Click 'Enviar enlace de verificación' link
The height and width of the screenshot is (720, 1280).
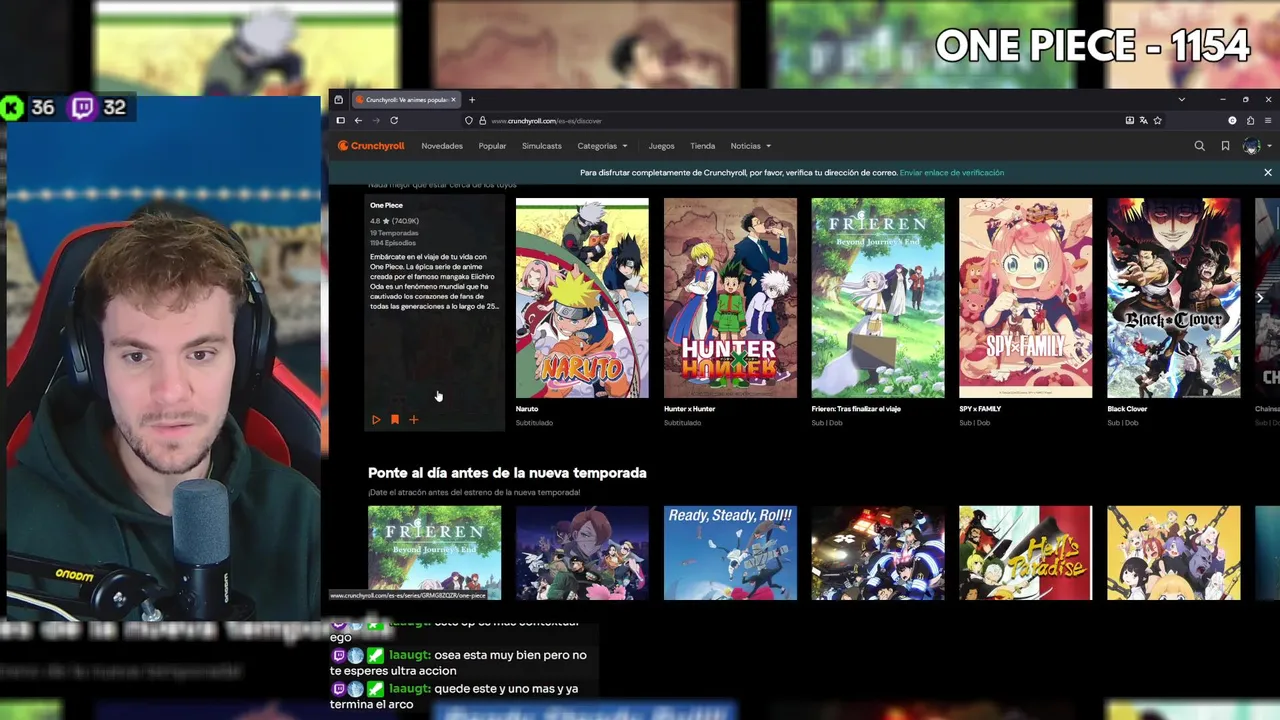click(x=951, y=173)
